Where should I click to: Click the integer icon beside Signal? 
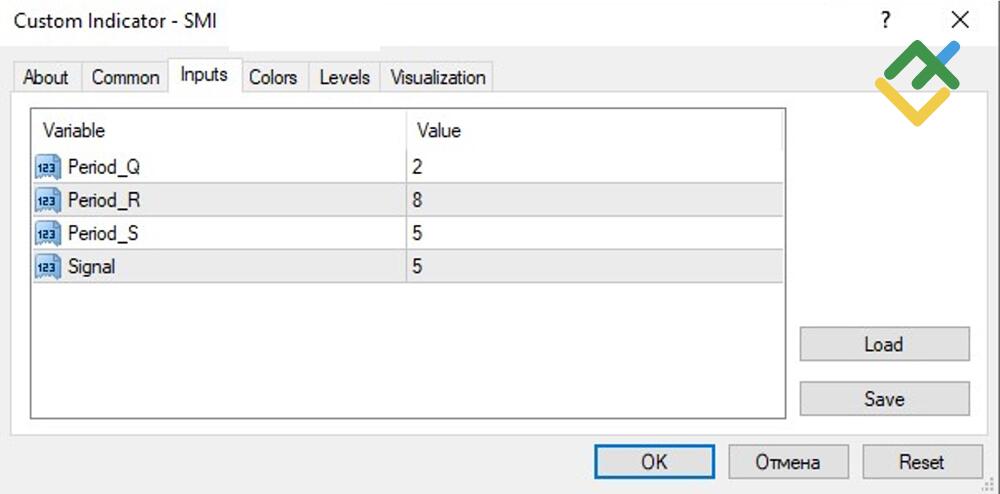(48, 267)
